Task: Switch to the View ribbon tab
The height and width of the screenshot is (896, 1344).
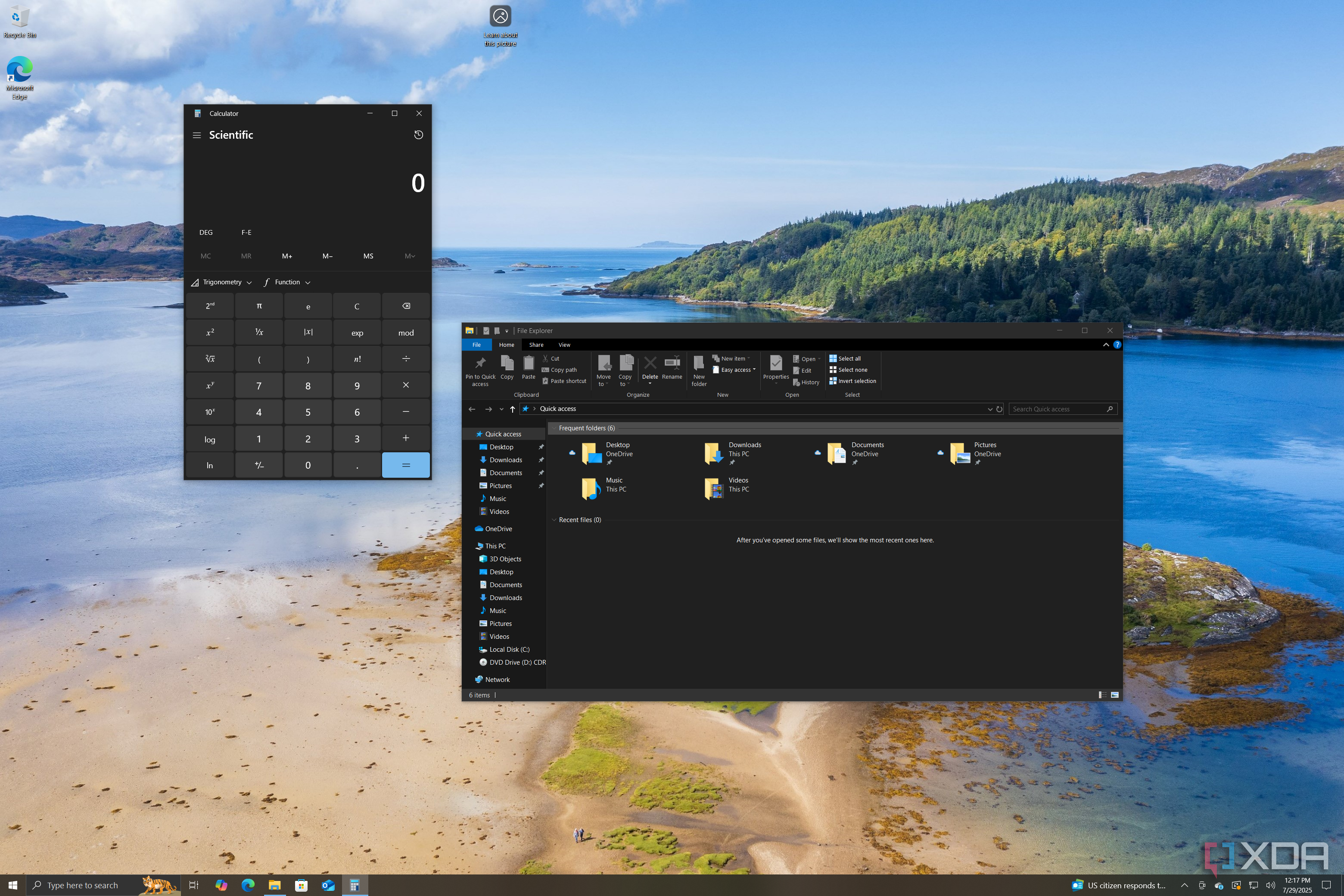Action: pos(564,345)
